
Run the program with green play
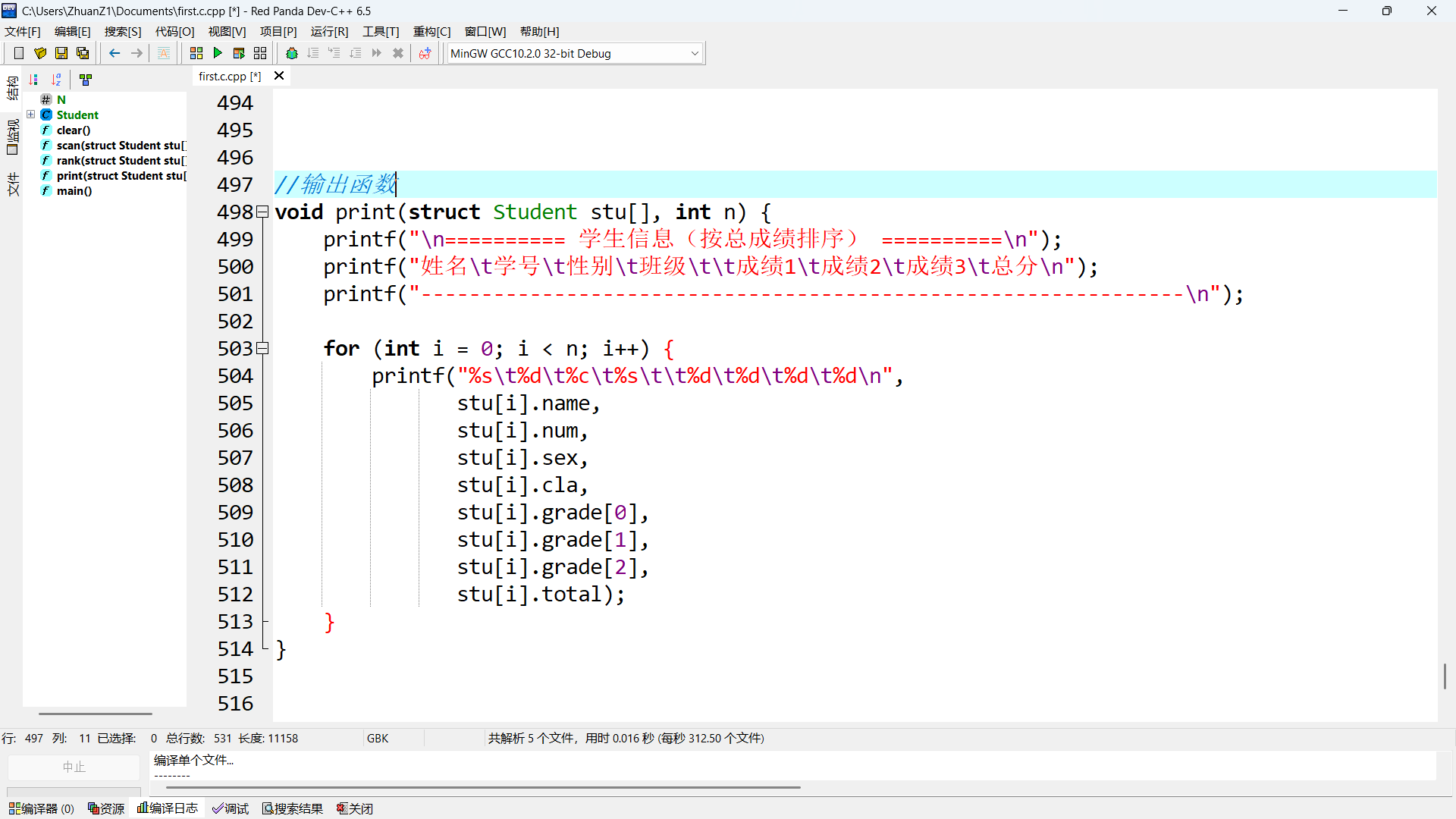[218, 53]
